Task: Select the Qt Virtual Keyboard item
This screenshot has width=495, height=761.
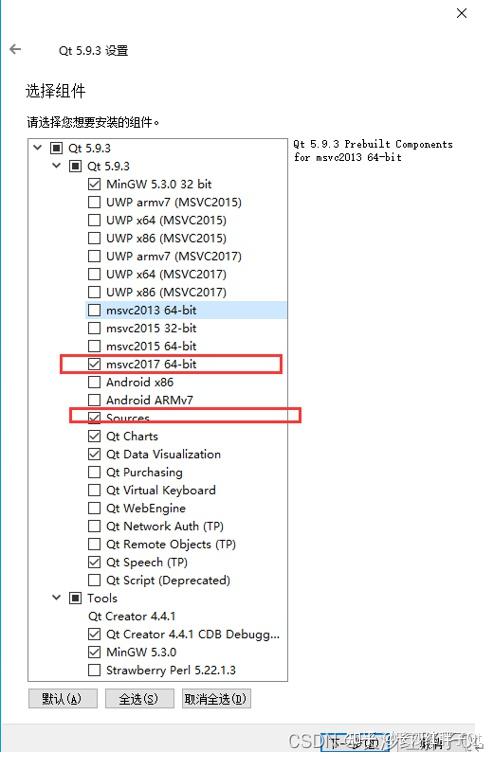Action: pyautogui.click(x=161, y=490)
